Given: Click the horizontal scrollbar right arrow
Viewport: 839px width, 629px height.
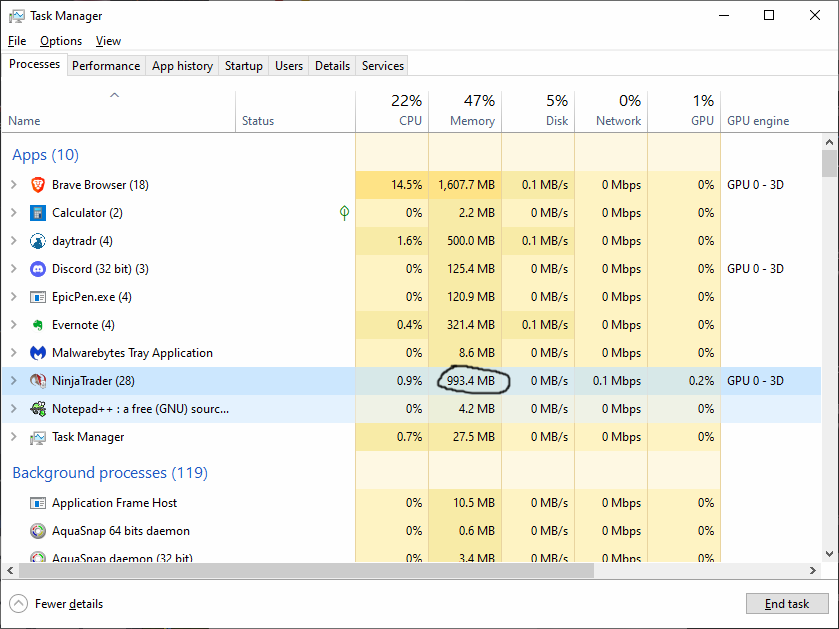Looking at the screenshot, I should click(813, 571).
